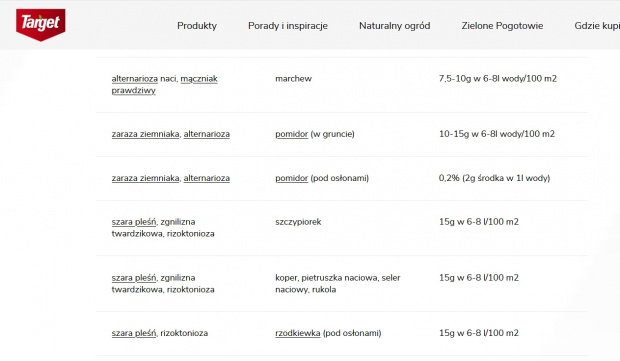
Task: Click zaraza ziemniaka in pomidor (w gruncie) row
Action: click(145, 134)
